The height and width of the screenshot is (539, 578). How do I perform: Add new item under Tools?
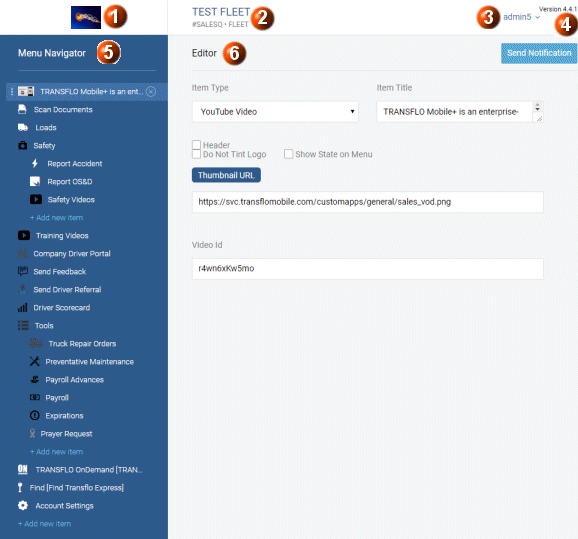56,452
